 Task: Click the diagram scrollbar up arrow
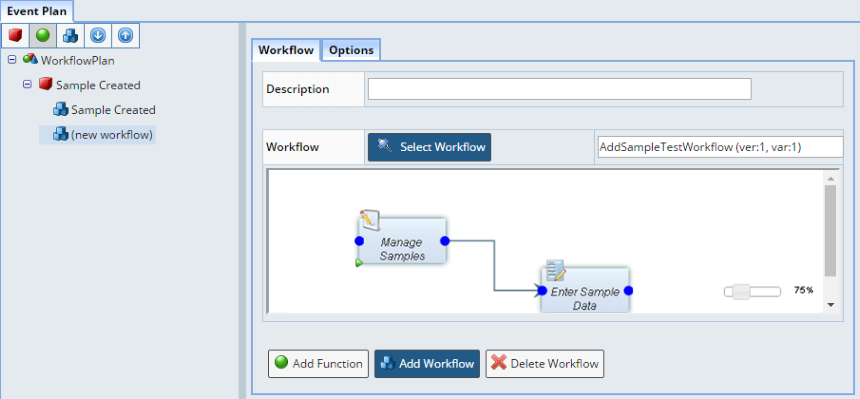tap(830, 179)
